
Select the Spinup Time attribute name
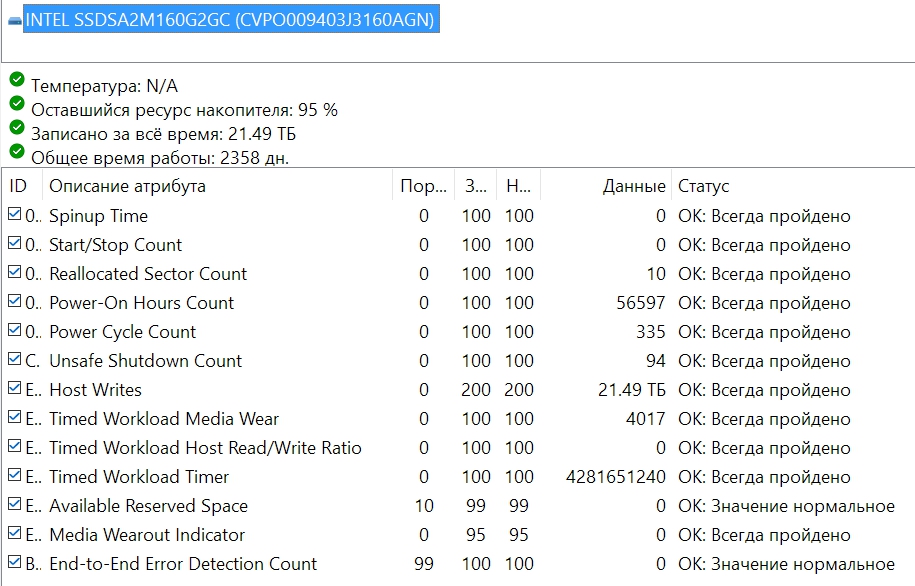99,216
